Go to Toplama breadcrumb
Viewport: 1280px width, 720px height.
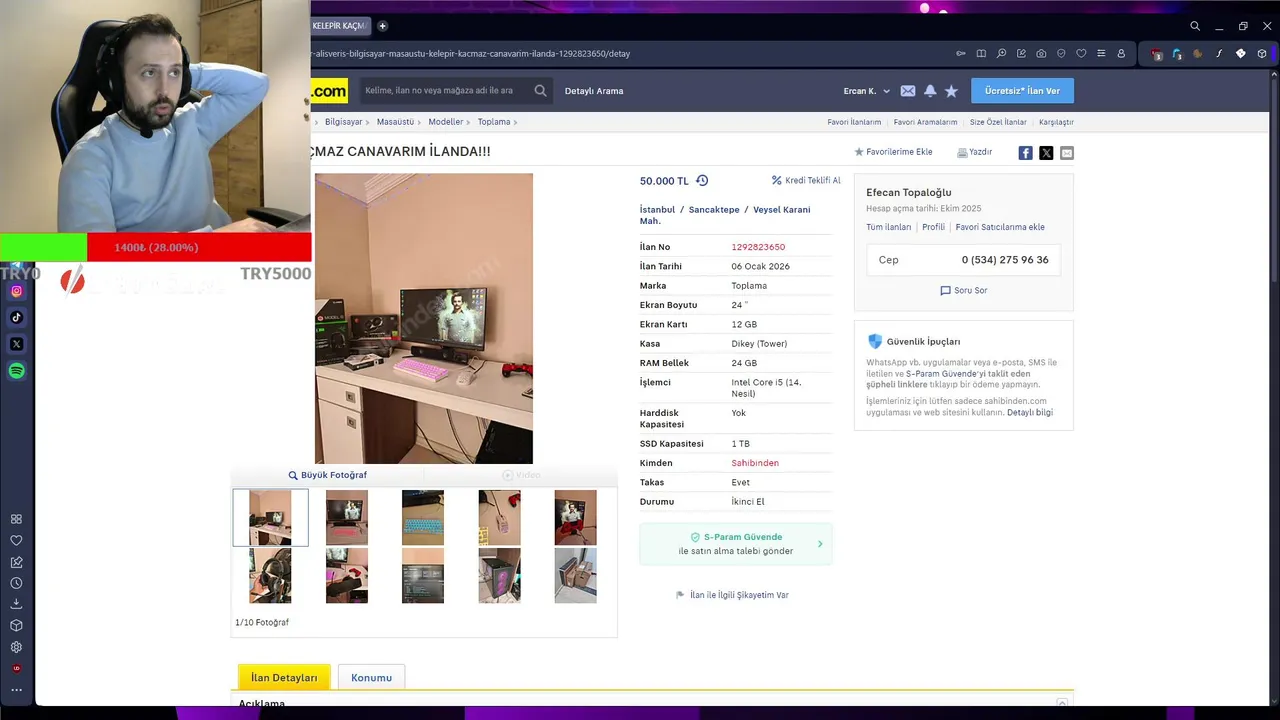[494, 122]
